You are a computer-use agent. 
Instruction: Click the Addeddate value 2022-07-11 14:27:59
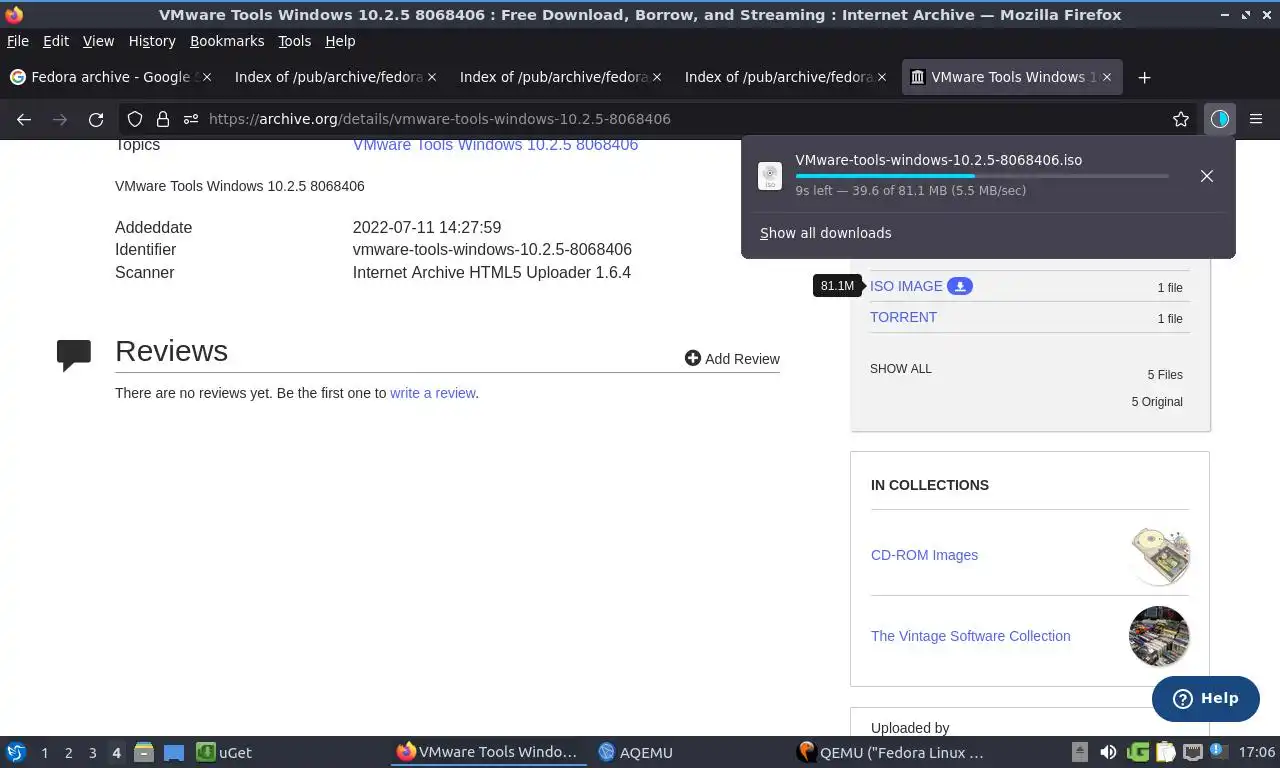click(x=427, y=228)
